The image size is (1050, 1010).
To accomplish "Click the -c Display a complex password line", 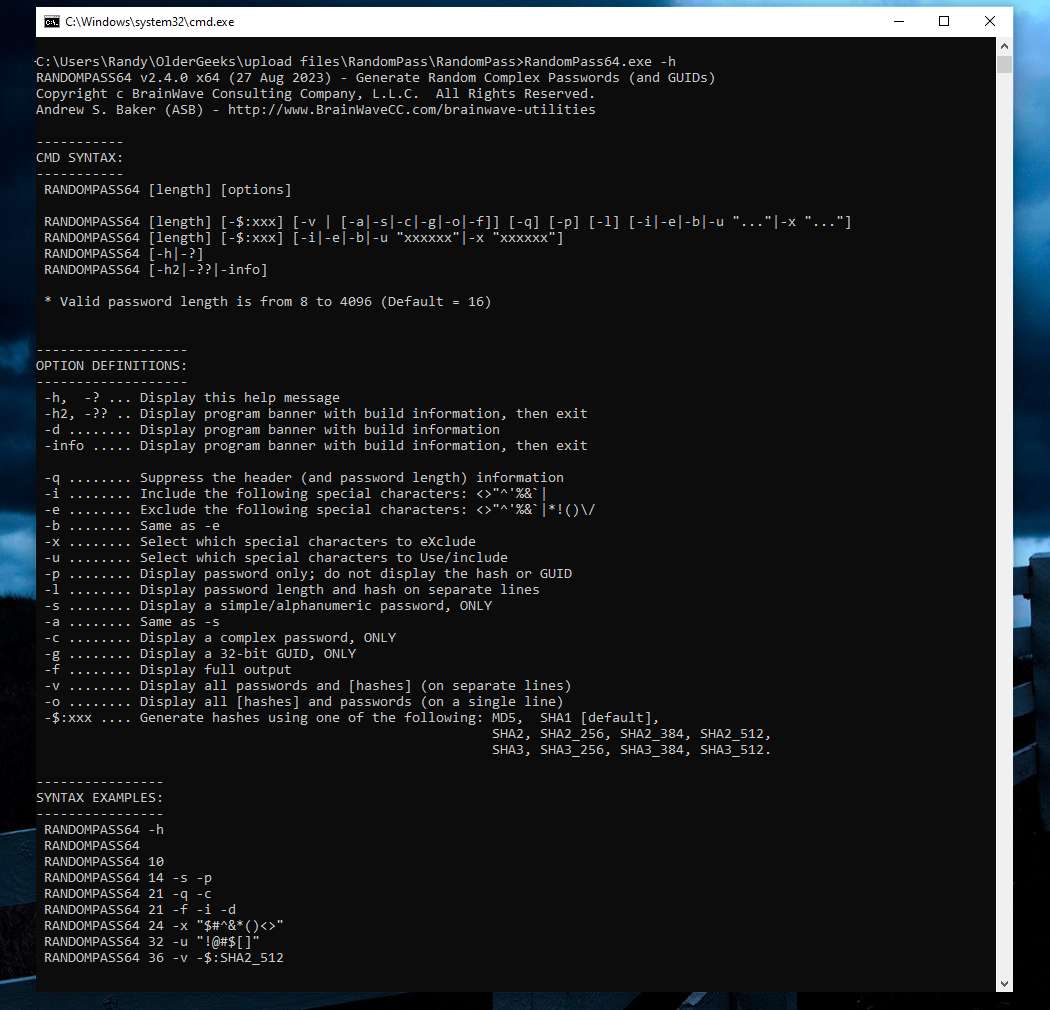I will (x=220, y=638).
